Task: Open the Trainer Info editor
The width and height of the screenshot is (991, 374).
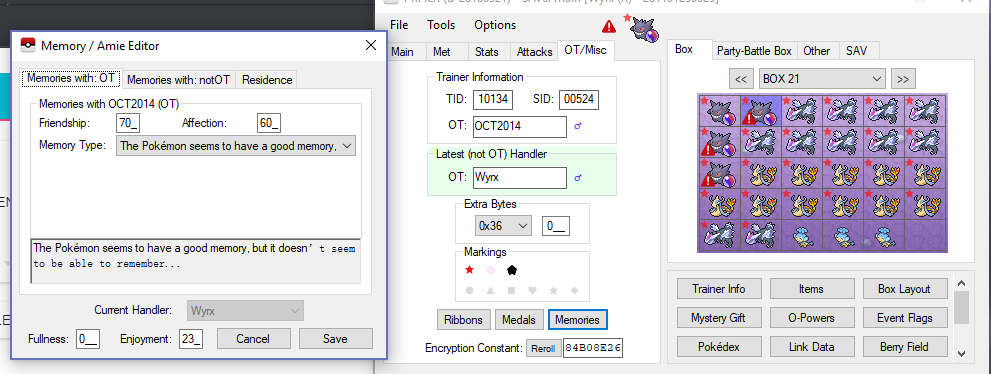Action: 719,289
